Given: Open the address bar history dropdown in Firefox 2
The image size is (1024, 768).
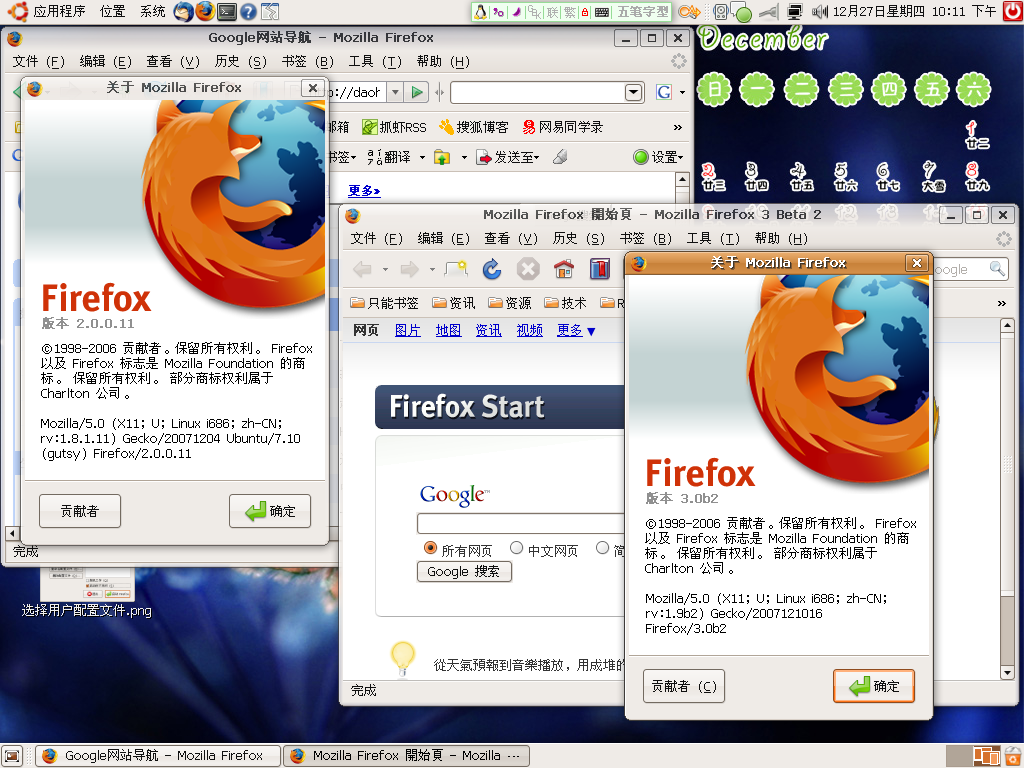Looking at the screenshot, I should click(x=394, y=93).
